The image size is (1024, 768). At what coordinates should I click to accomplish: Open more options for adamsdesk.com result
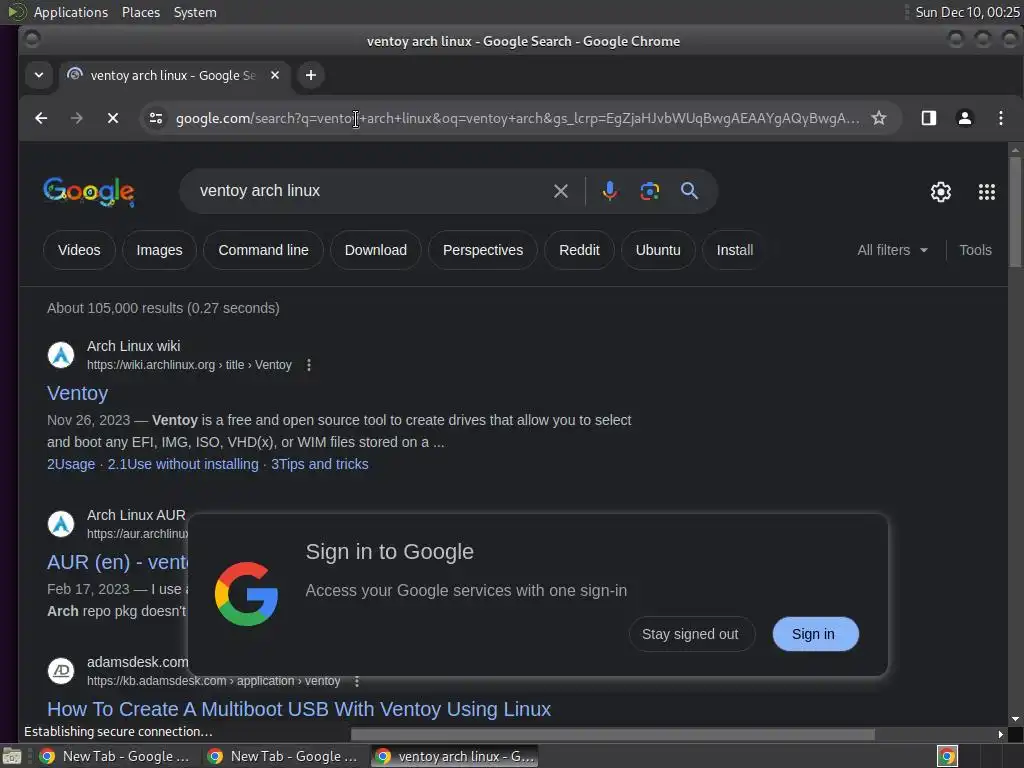(x=357, y=681)
